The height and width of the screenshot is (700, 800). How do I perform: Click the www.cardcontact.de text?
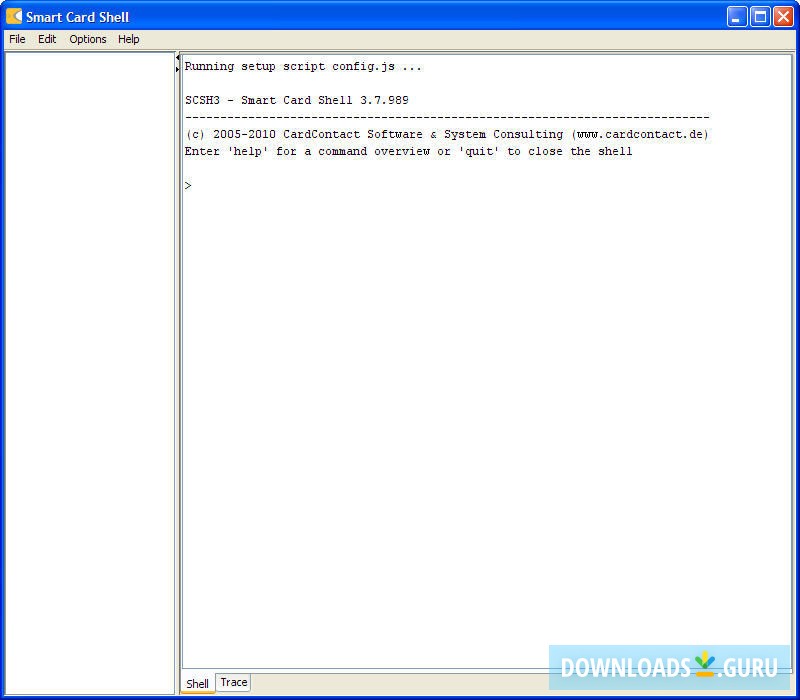[640, 134]
